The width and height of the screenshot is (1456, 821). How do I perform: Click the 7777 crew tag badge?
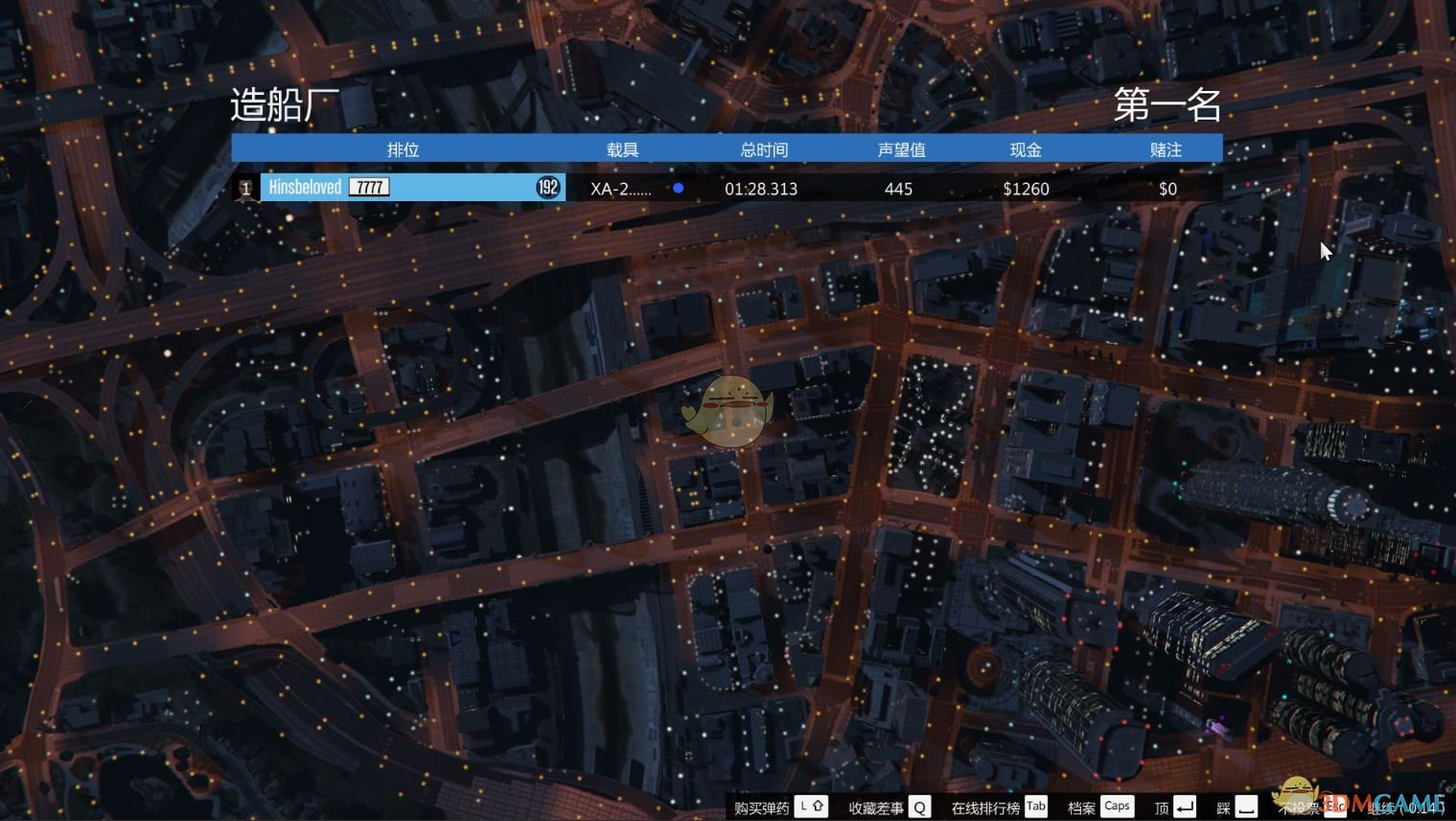(x=369, y=187)
